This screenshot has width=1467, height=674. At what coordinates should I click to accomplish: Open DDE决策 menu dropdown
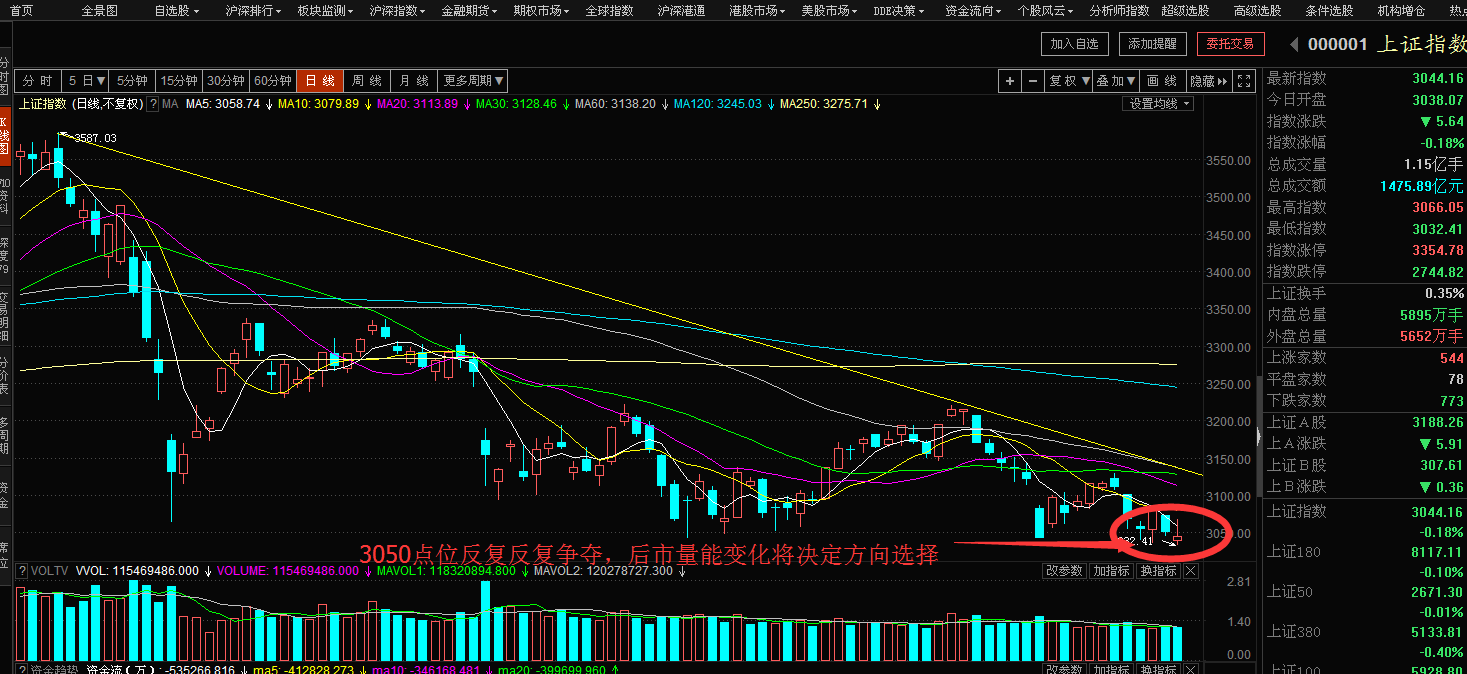point(898,10)
